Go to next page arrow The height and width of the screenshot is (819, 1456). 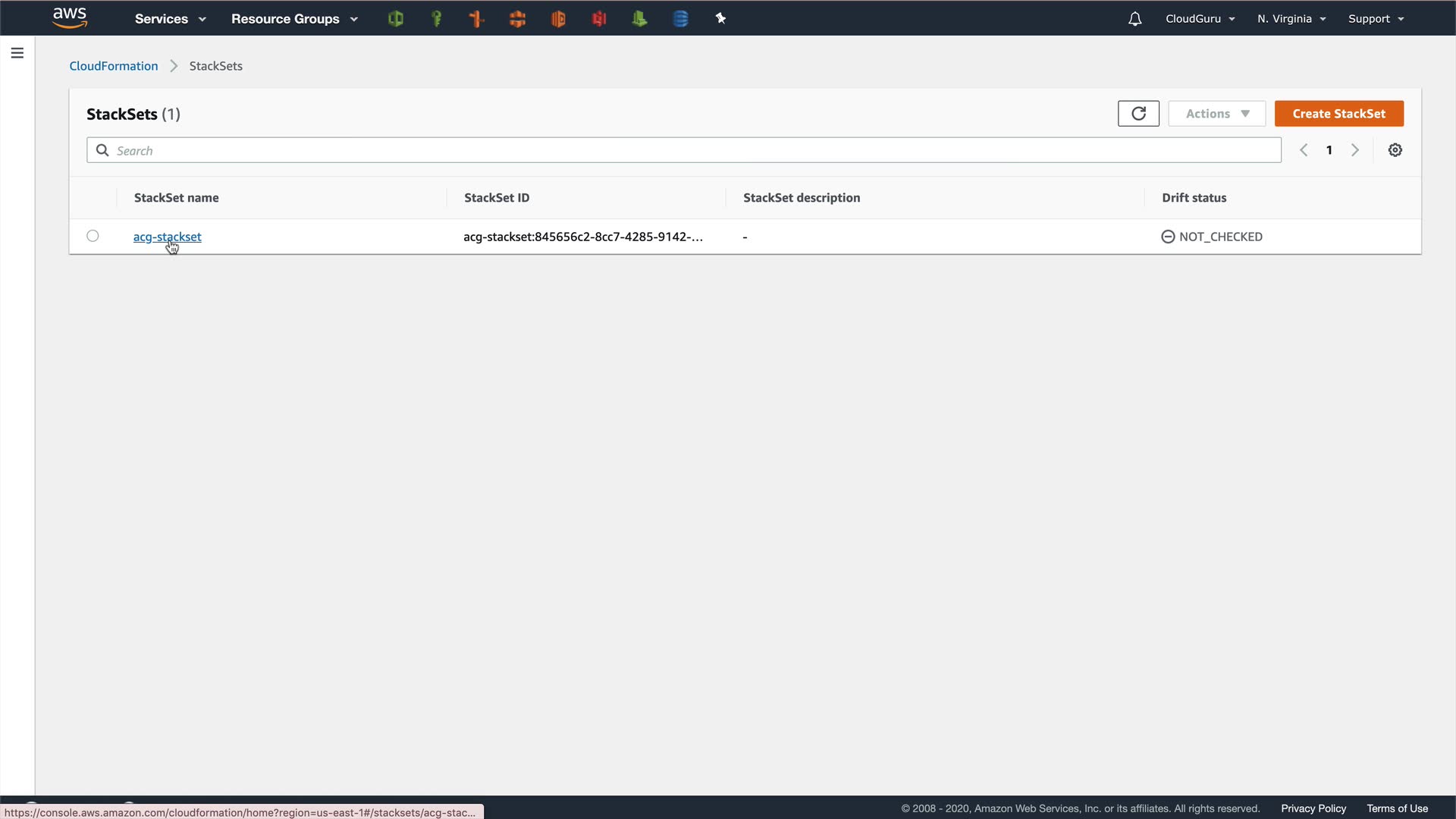(x=1355, y=150)
